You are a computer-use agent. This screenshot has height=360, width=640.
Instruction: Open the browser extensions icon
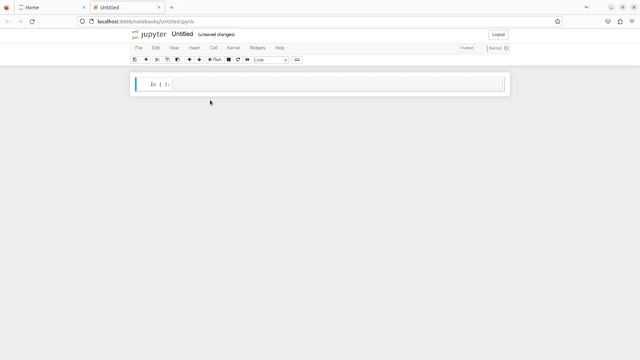click(x=620, y=22)
